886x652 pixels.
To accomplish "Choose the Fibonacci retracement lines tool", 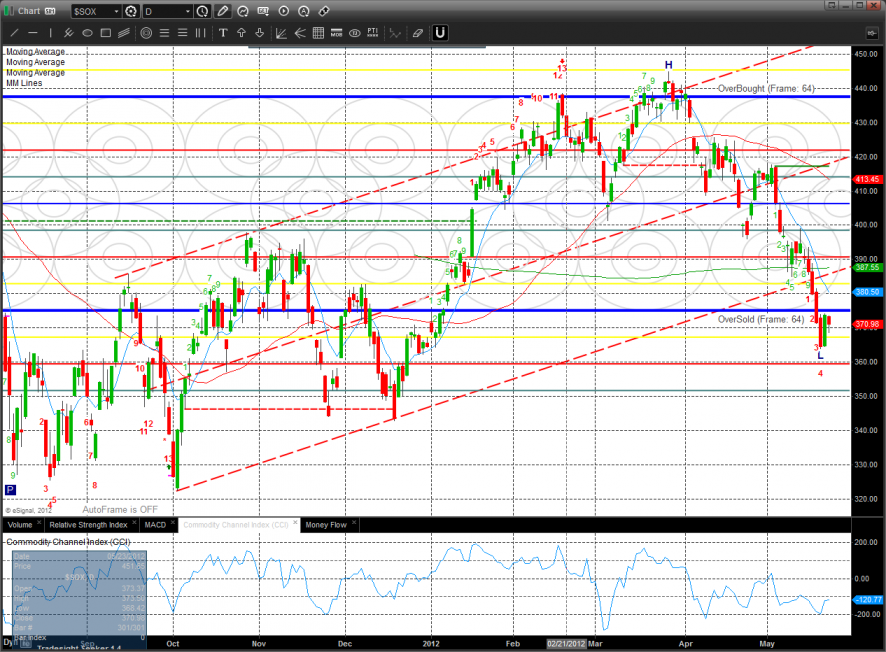I will pyautogui.click(x=164, y=33).
